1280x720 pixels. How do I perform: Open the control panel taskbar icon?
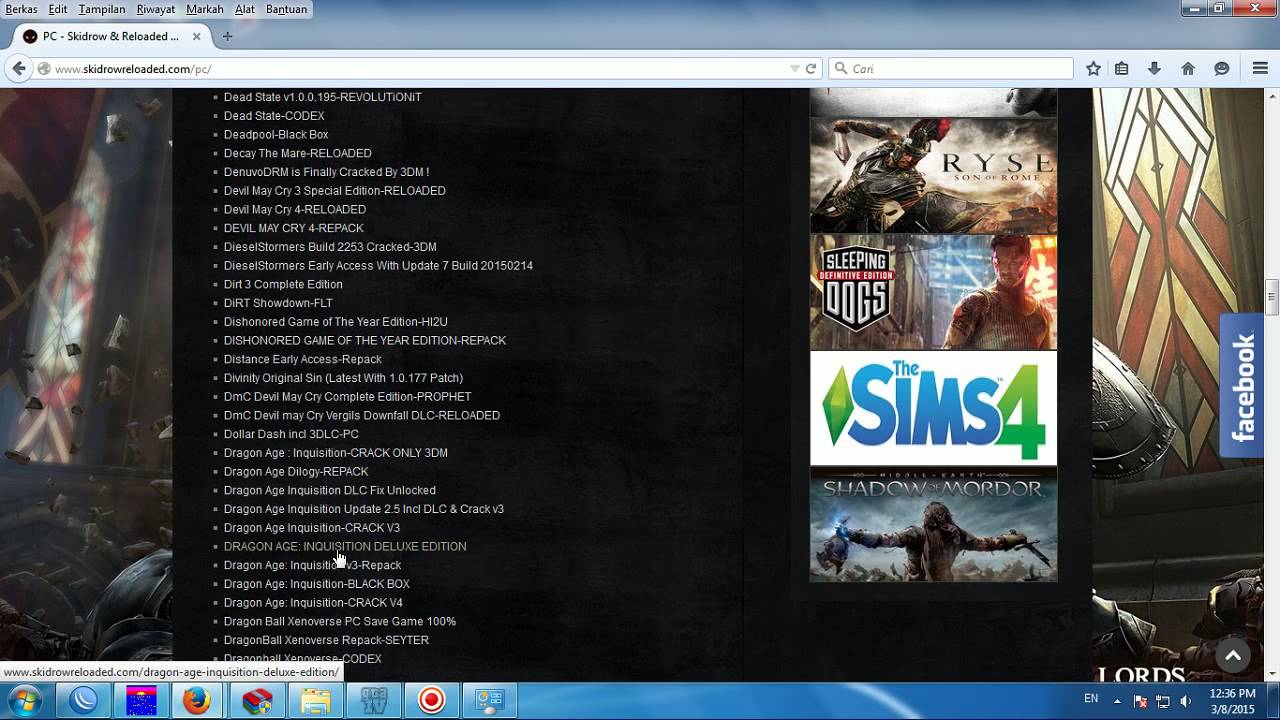pos(489,701)
